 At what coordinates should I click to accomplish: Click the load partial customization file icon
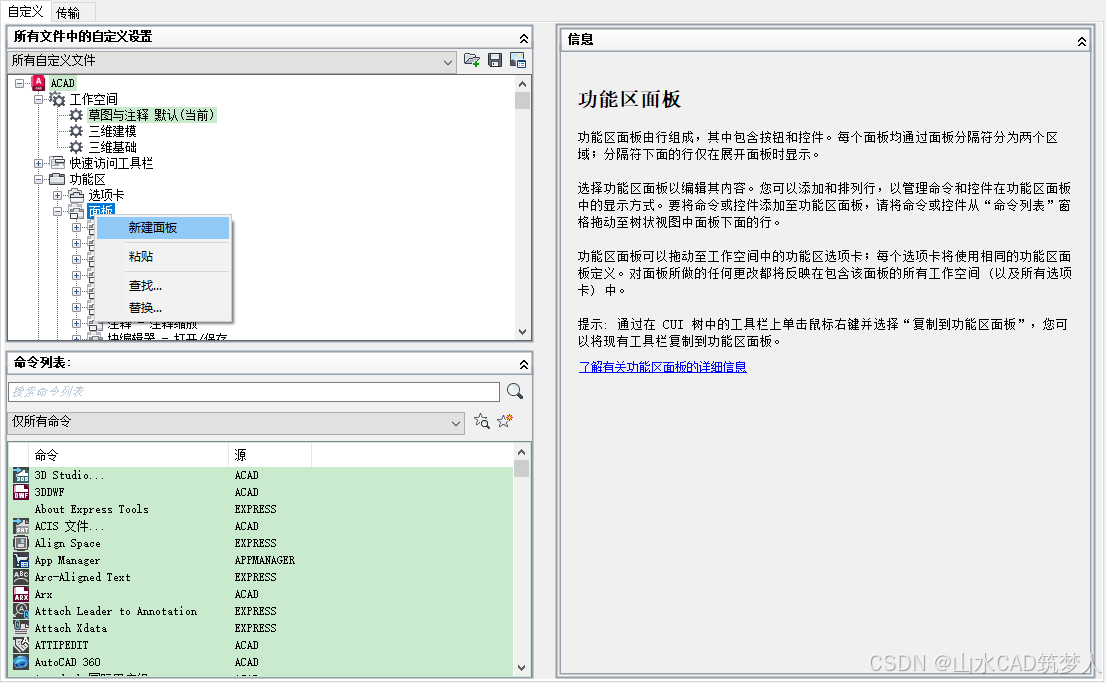[472, 60]
